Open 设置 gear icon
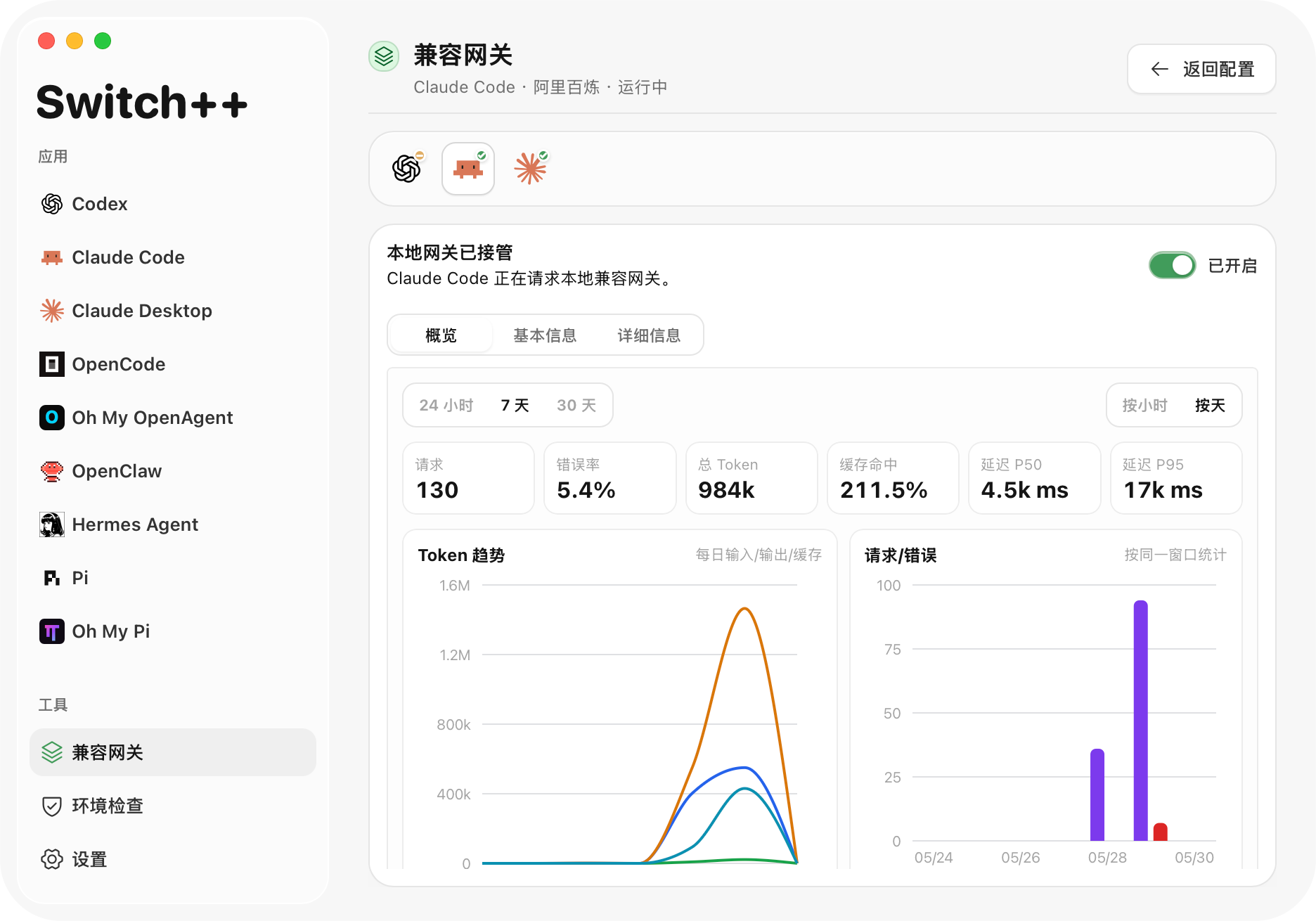 pos(51,859)
